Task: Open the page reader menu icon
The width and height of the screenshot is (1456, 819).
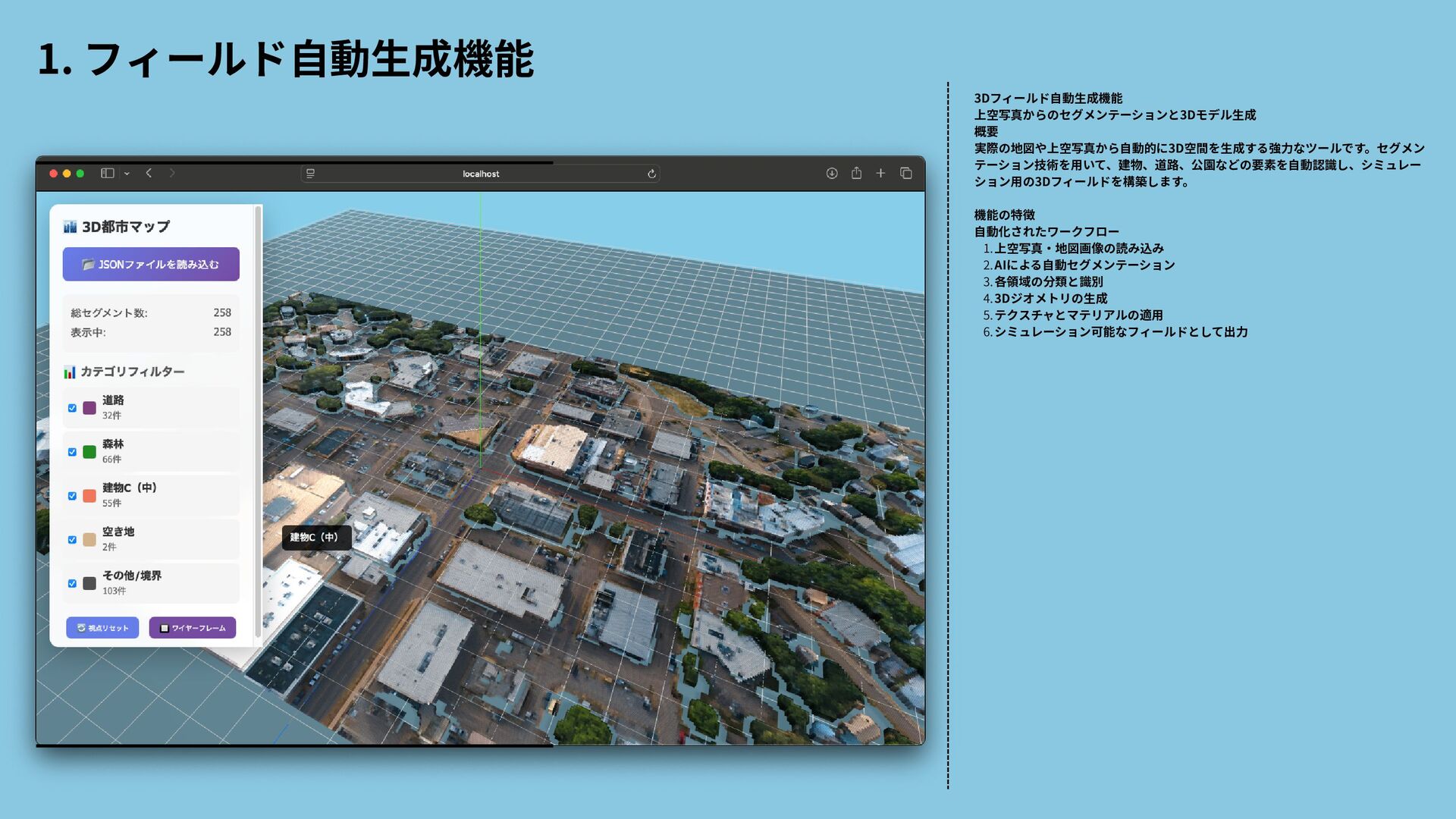Action: pos(310,174)
